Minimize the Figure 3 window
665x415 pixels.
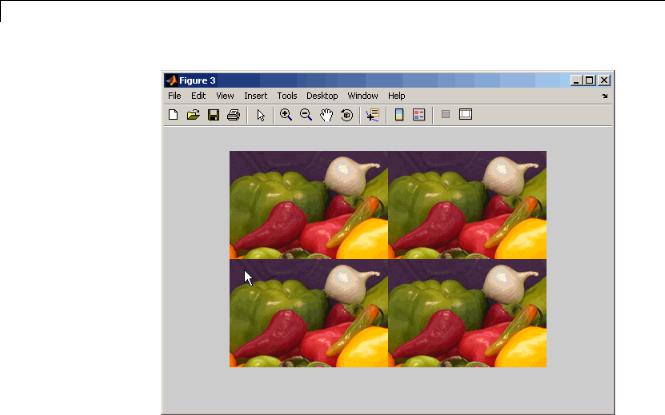[576, 80]
